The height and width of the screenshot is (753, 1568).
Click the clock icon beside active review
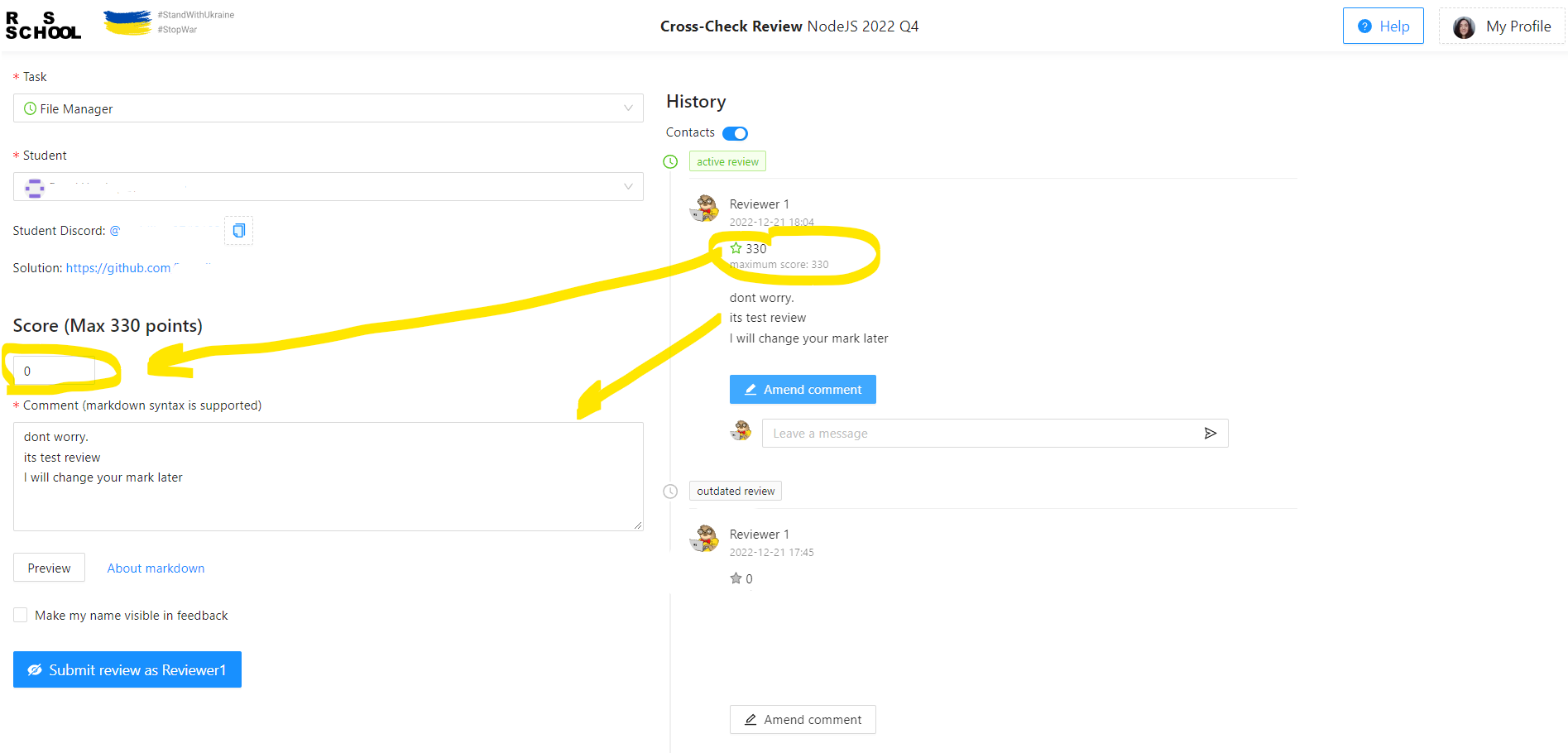click(x=669, y=161)
